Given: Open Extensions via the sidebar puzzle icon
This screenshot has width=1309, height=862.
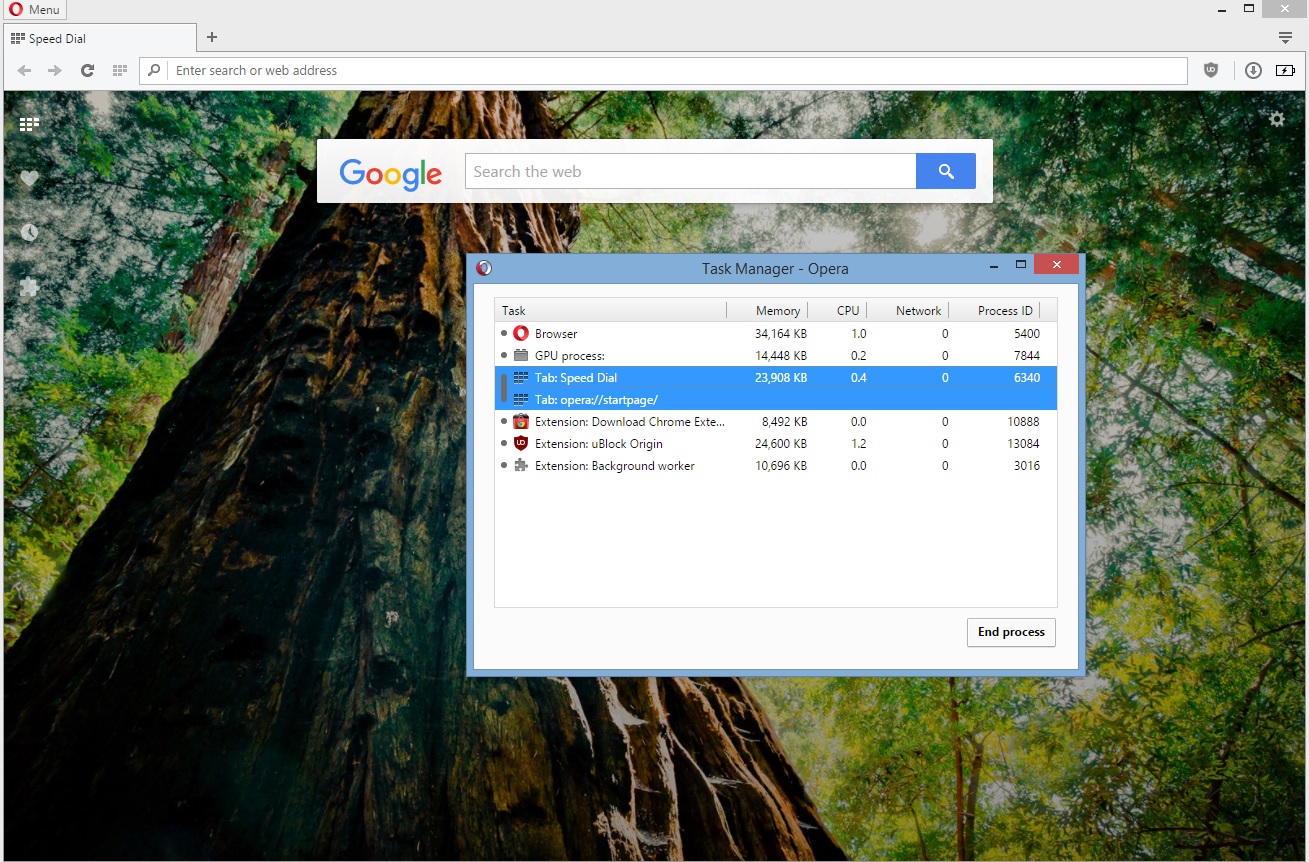Looking at the screenshot, I should coord(29,287).
